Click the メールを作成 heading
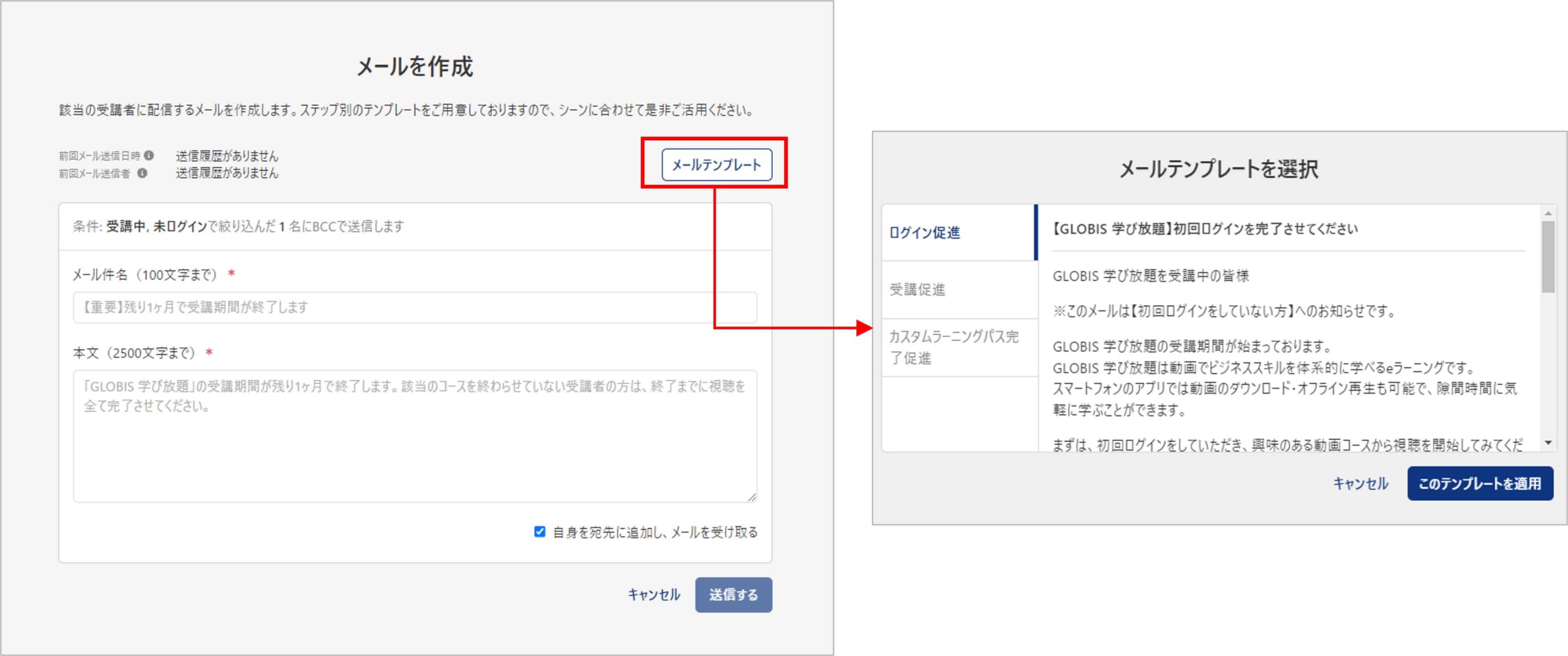 point(415,66)
